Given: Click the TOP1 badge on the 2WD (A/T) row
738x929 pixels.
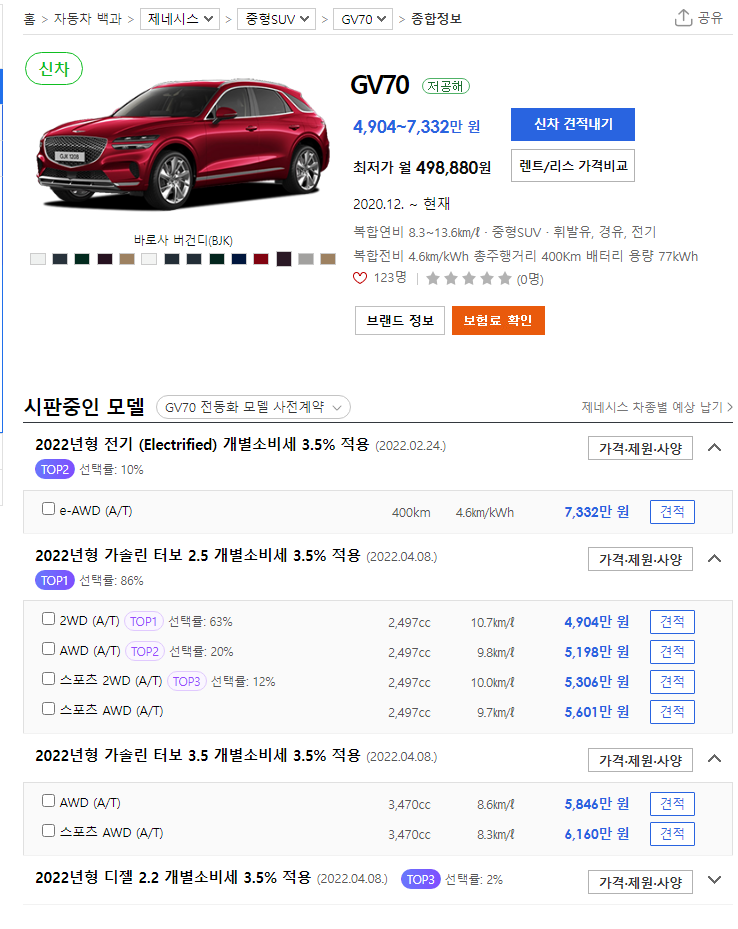Looking at the screenshot, I should 143,622.
